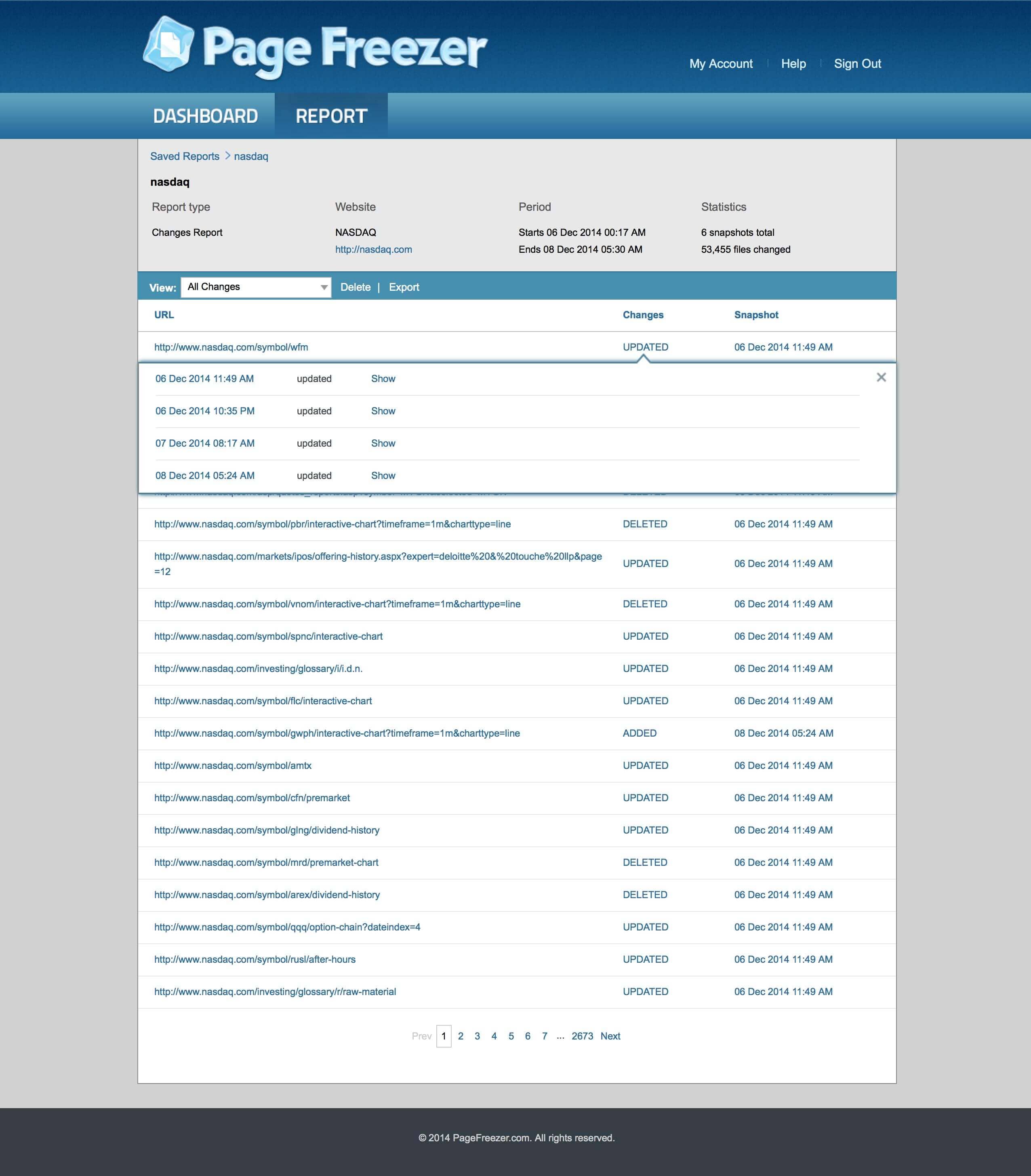The image size is (1031, 1176).
Task: Go to Saved Reports breadcrumb
Action: [x=185, y=156]
